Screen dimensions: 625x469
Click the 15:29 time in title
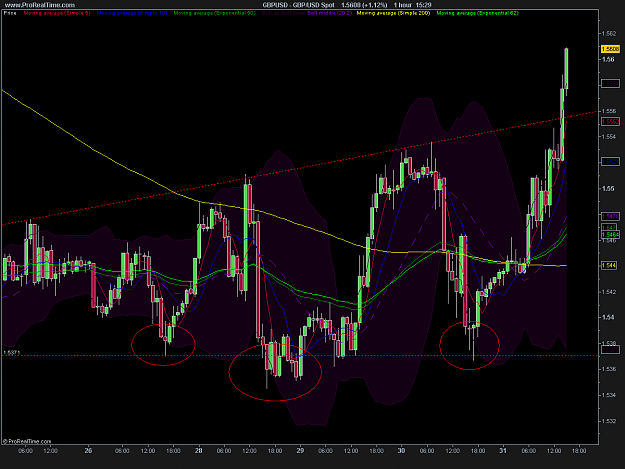click(x=424, y=5)
